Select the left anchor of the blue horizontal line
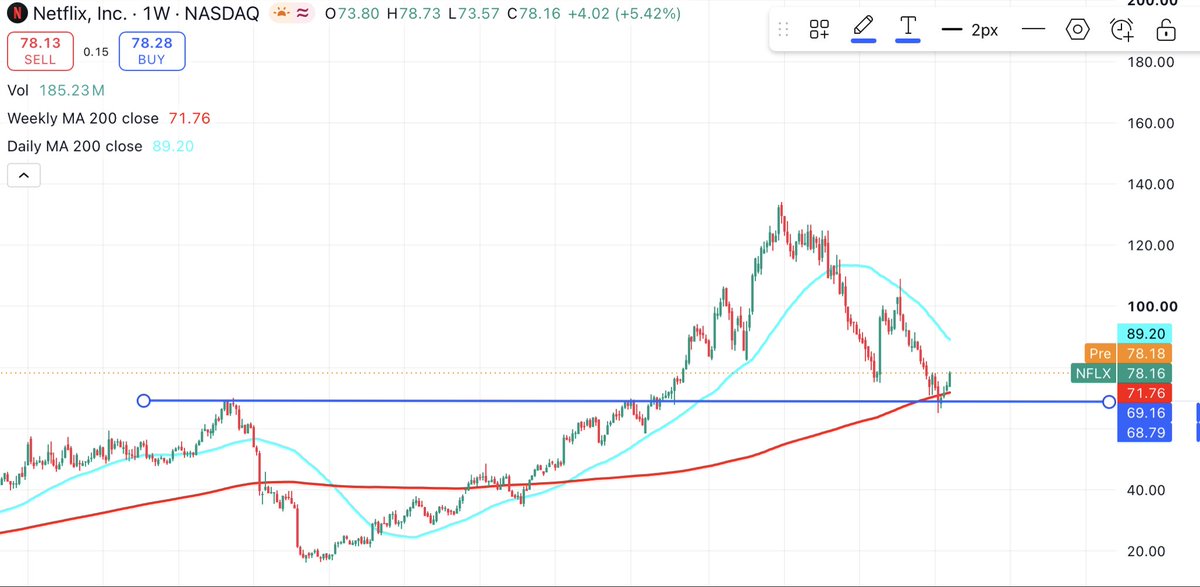Viewport: 1200px width, 587px height. [143, 400]
